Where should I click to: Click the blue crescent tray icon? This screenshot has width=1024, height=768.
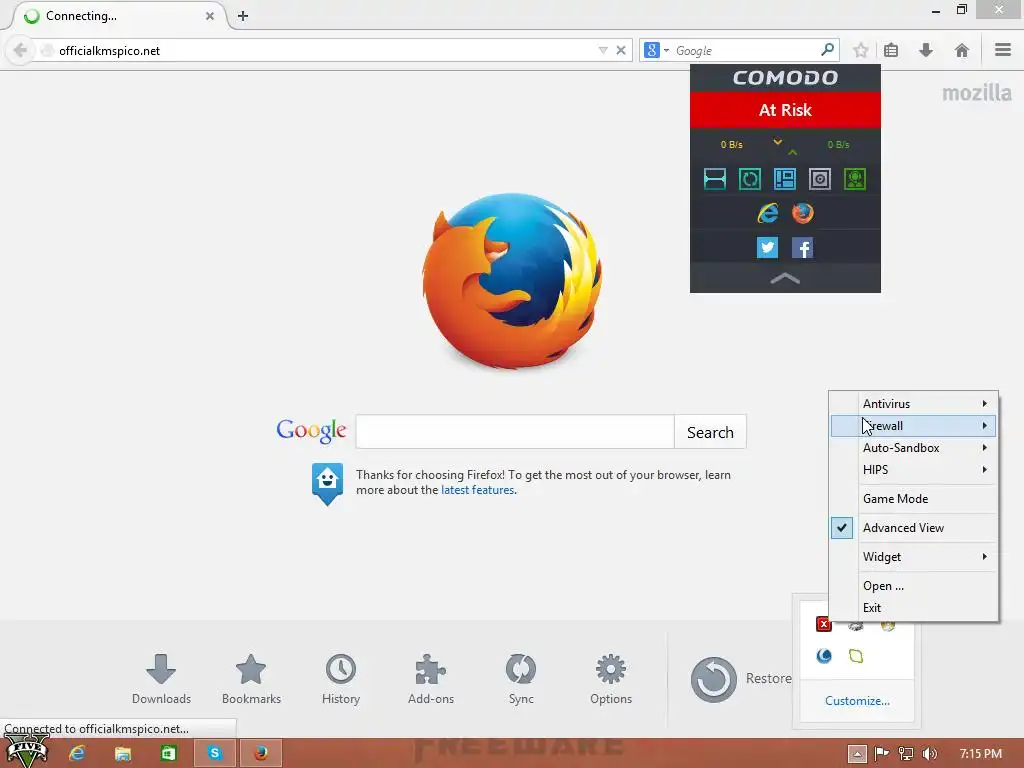point(824,656)
